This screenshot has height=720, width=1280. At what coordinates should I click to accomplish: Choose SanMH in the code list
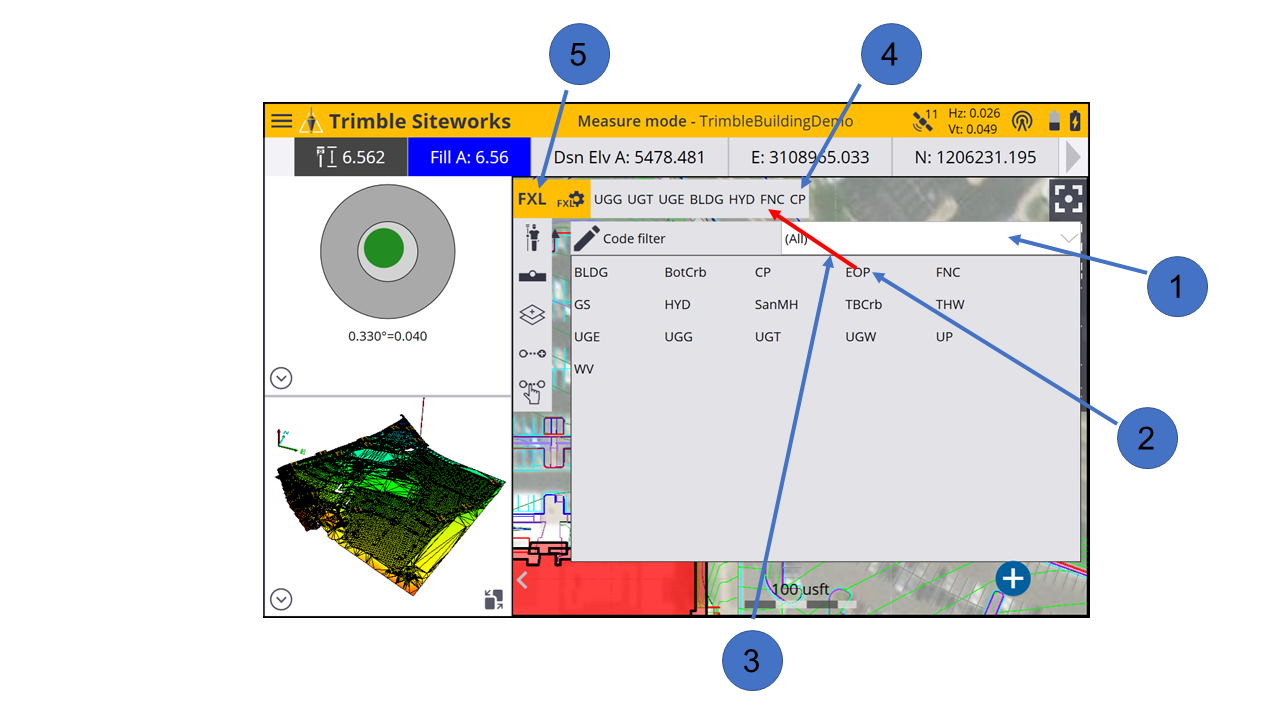pos(776,304)
